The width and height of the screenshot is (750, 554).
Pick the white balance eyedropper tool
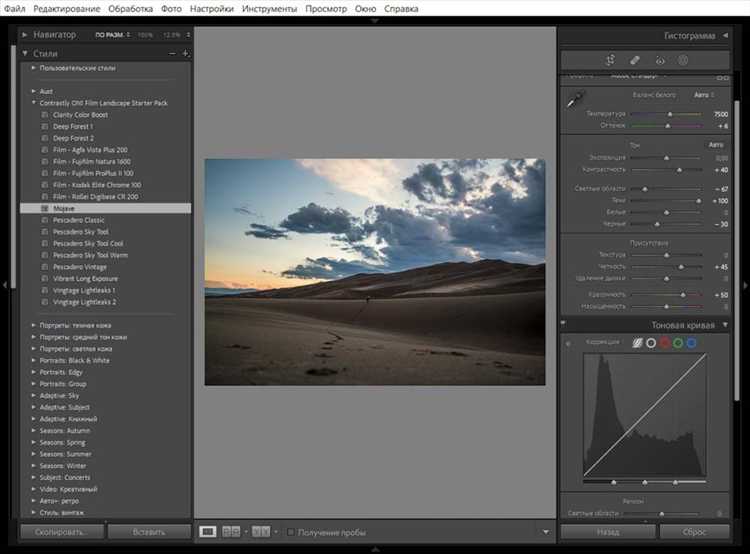(x=575, y=100)
